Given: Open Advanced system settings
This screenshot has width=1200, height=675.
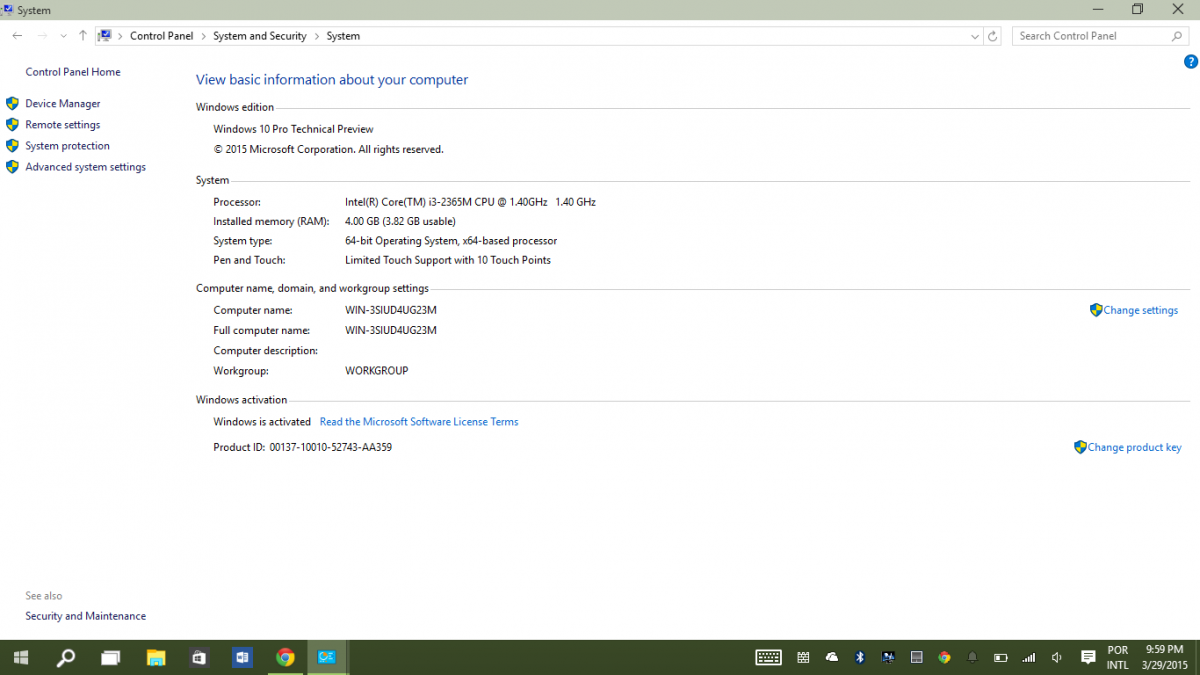Looking at the screenshot, I should point(86,167).
